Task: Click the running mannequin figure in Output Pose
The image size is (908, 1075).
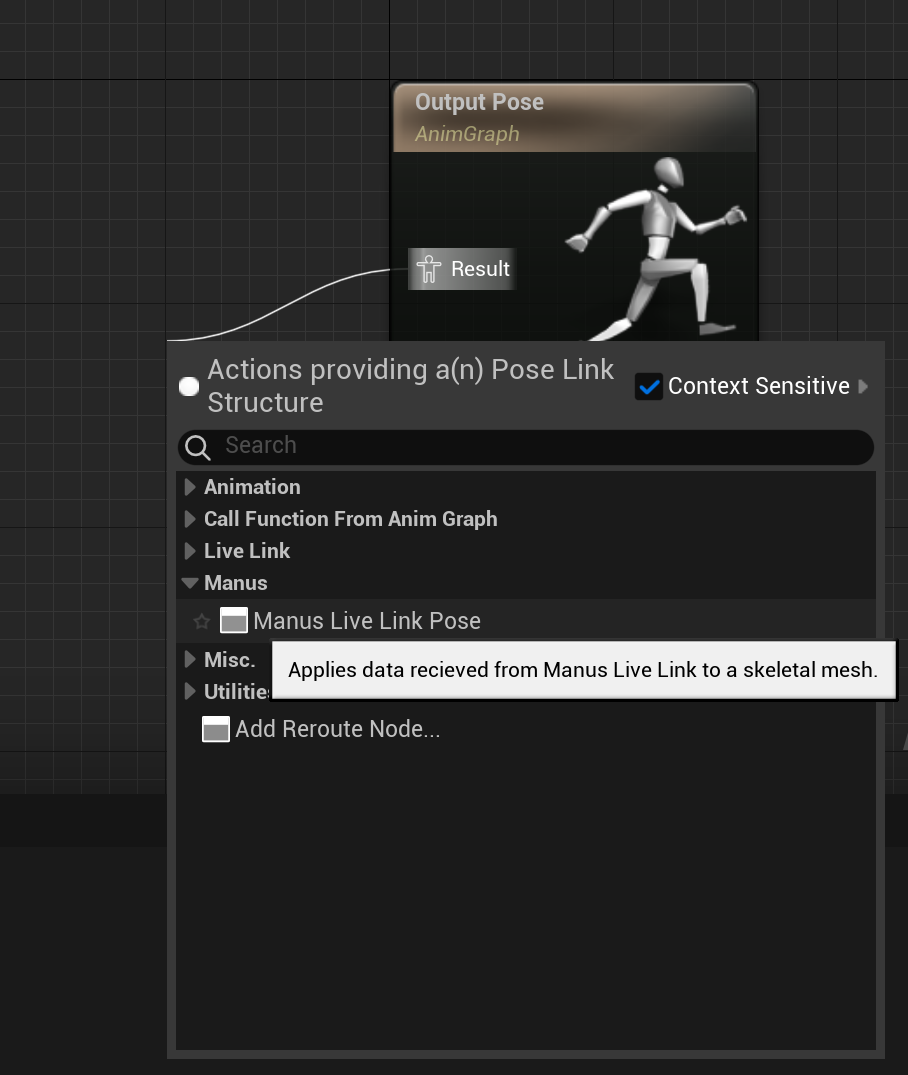Action: (660, 245)
